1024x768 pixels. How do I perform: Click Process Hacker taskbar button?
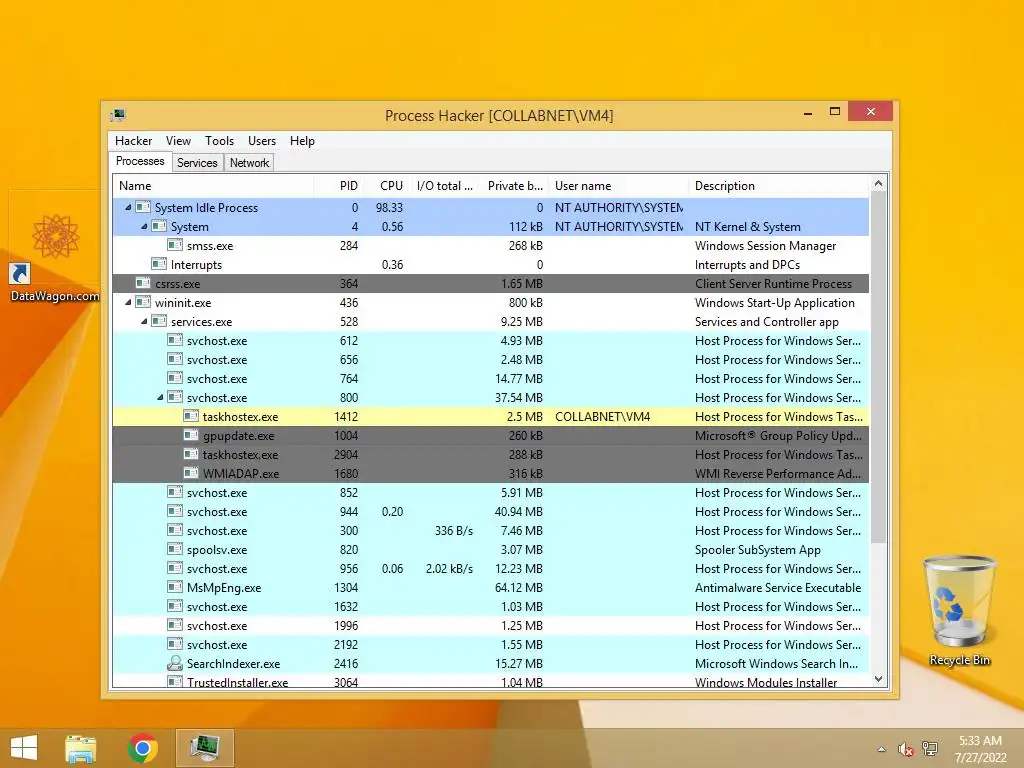point(204,748)
